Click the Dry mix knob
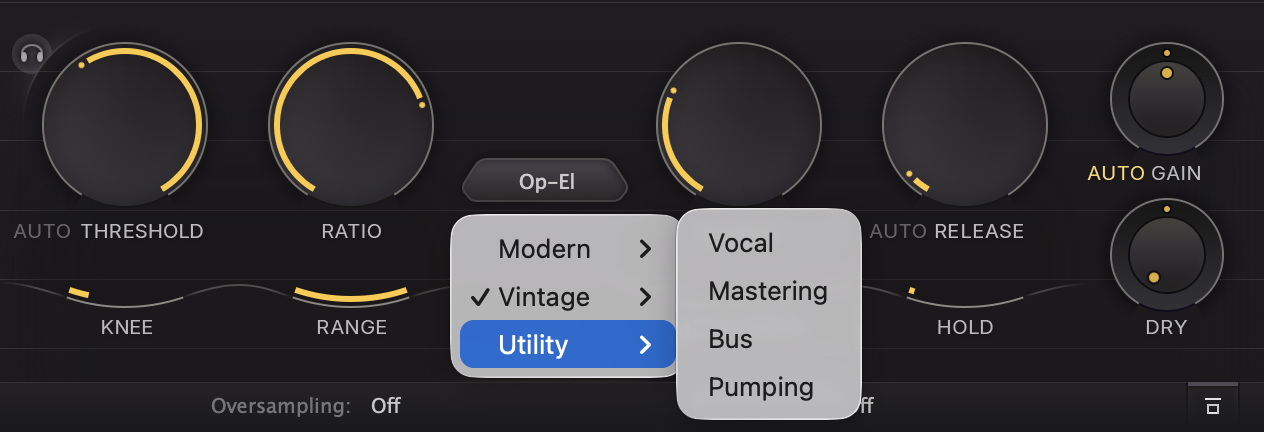This screenshot has width=1264, height=432. [x=1166, y=255]
